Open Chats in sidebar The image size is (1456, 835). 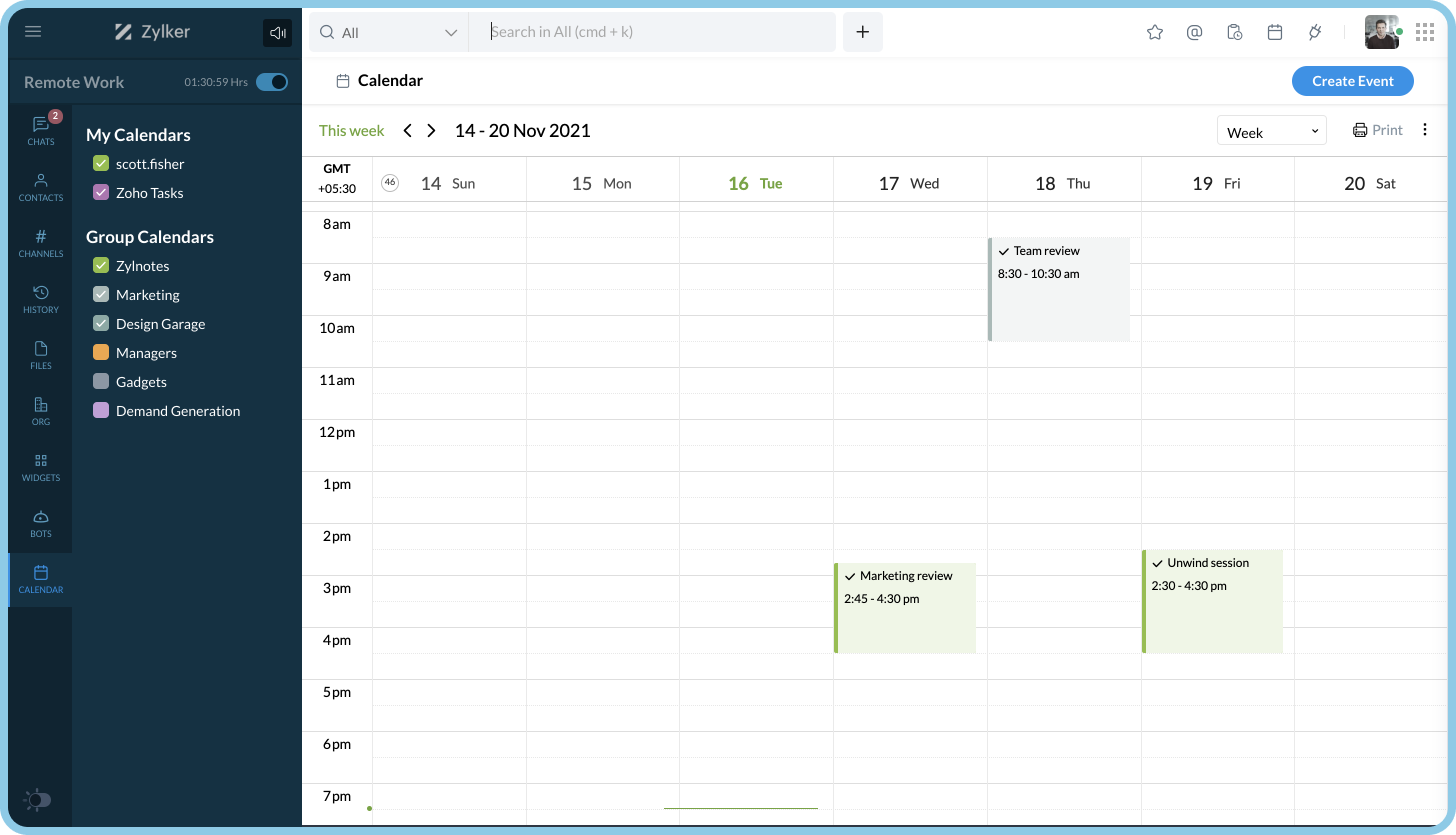41,131
